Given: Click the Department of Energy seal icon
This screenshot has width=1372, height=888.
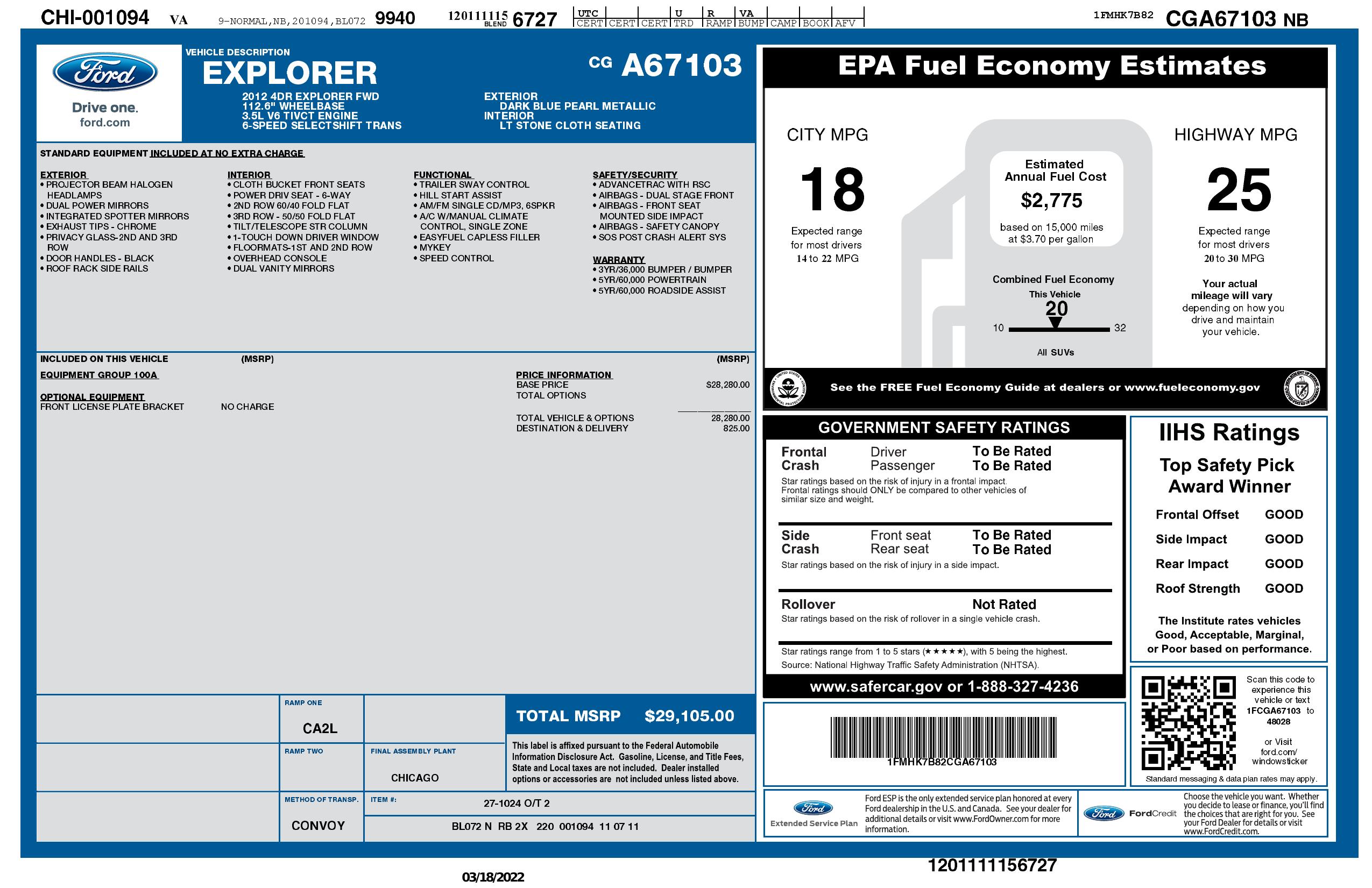Looking at the screenshot, I should coord(1301,387).
